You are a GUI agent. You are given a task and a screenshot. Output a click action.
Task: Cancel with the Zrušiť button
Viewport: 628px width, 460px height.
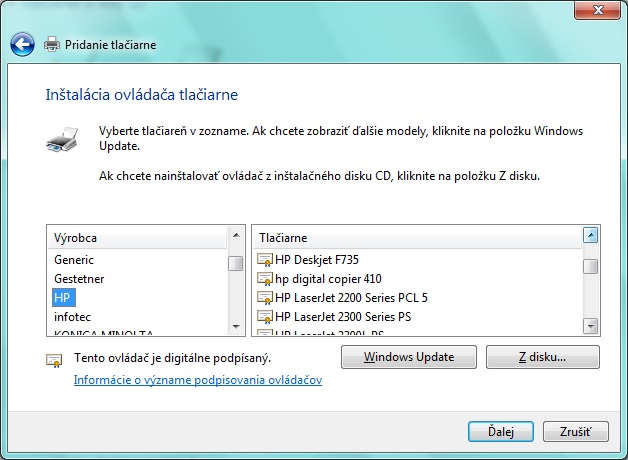tap(576, 431)
